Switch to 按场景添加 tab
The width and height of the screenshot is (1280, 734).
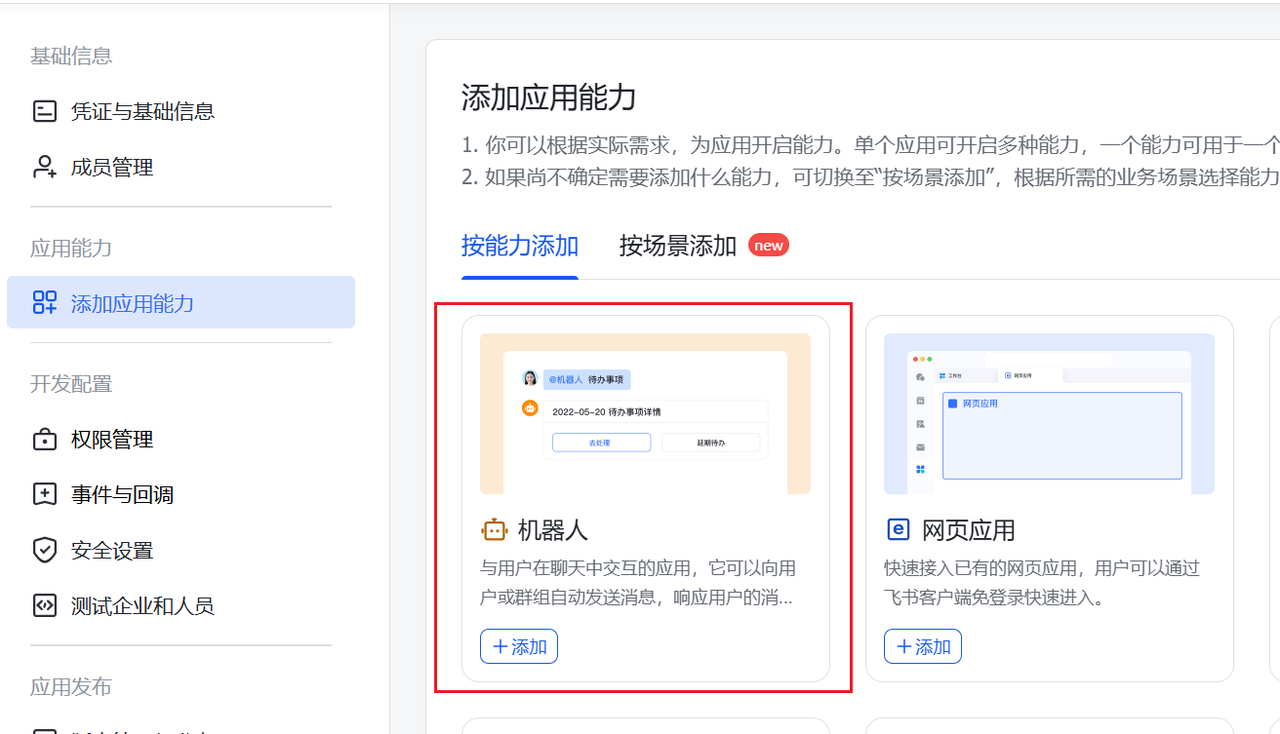[678, 246]
